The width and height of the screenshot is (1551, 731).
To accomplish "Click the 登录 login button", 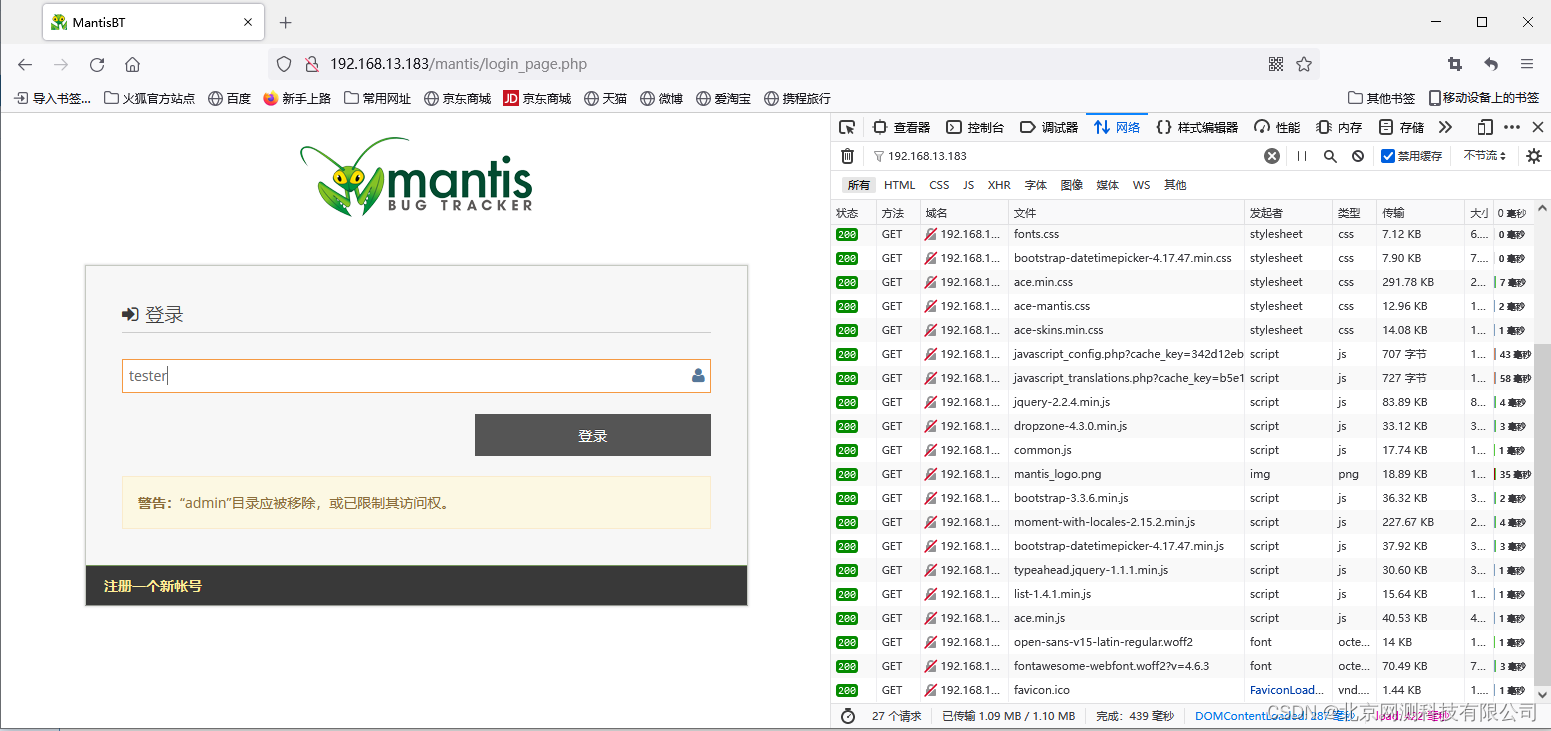I will [593, 436].
